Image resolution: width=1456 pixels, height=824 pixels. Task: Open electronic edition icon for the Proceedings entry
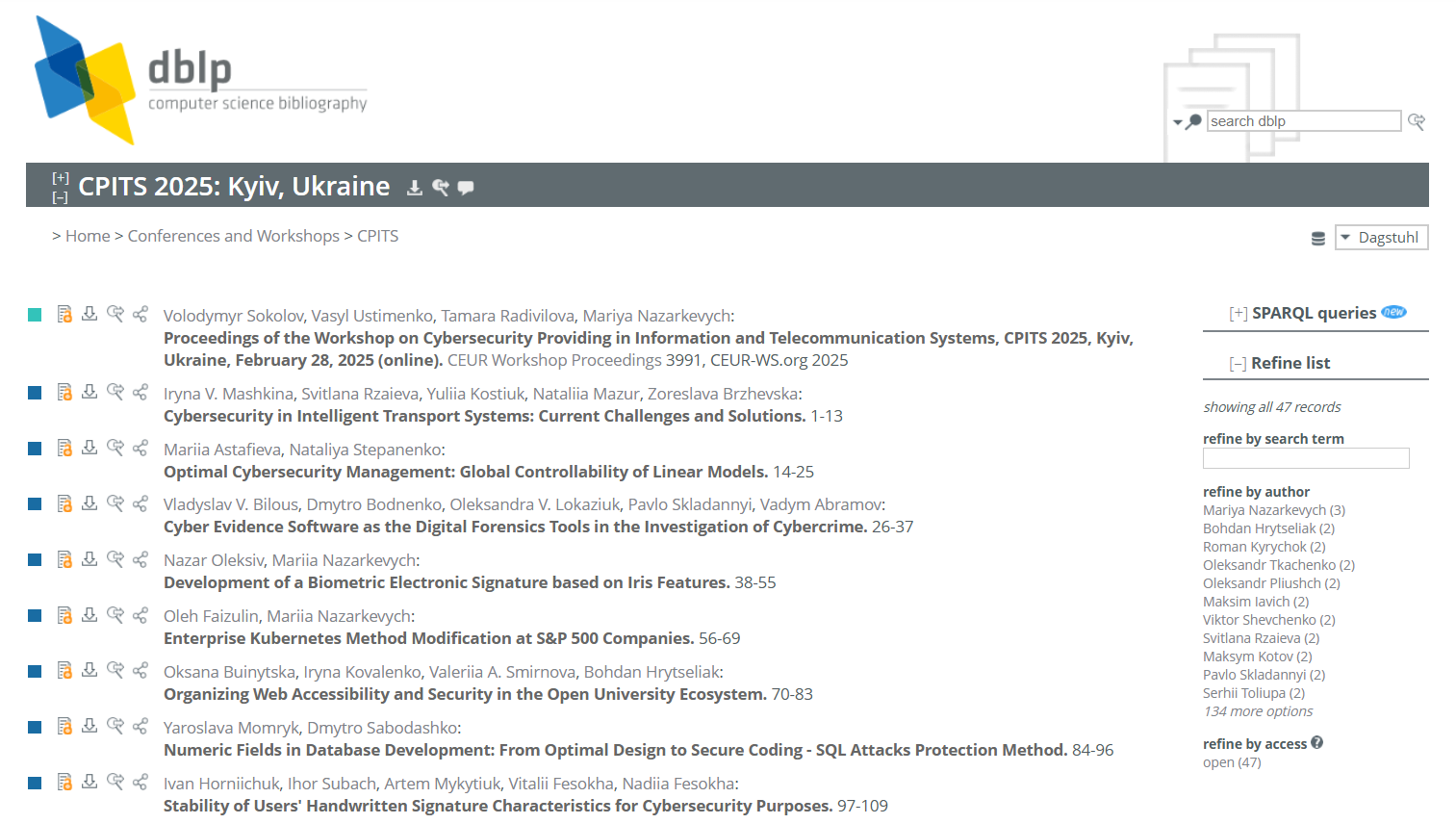click(64, 314)
